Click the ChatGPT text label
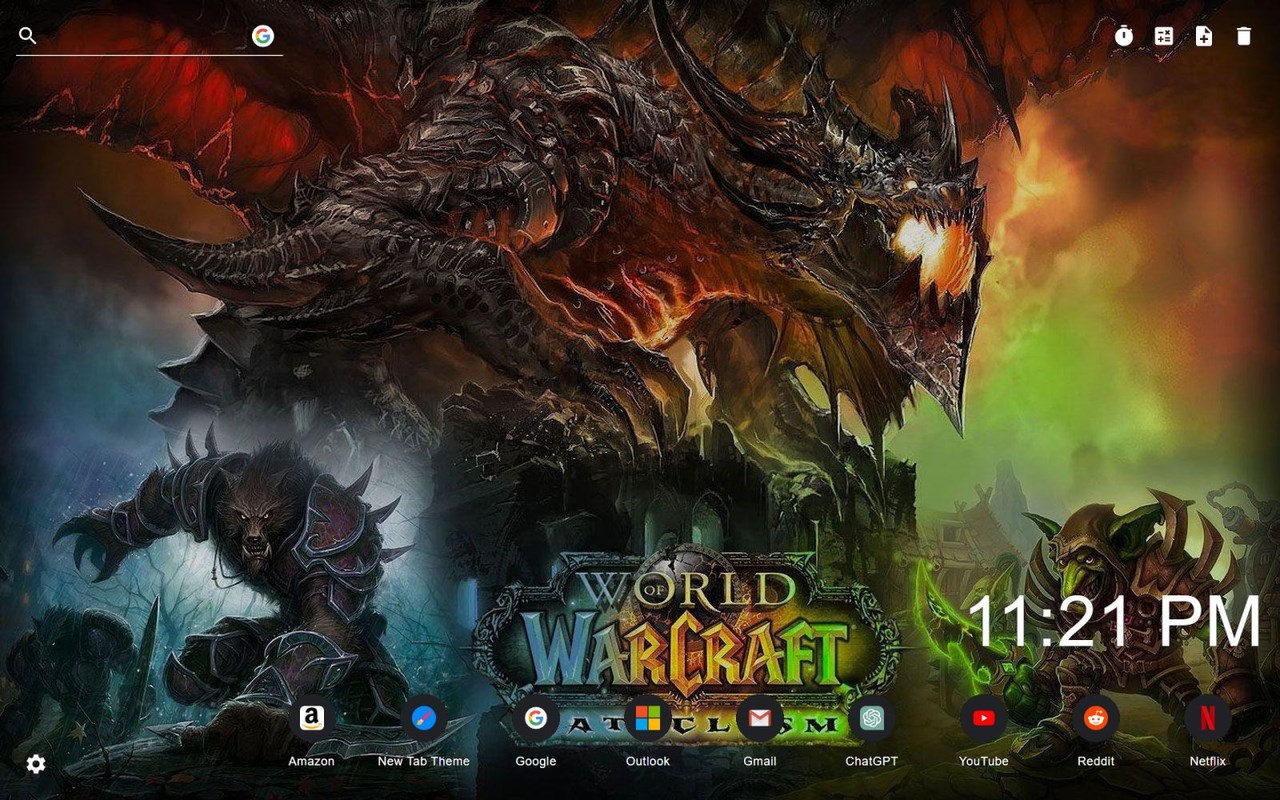This screenshot has width=1280, height=800. click(x=873, y=761)
